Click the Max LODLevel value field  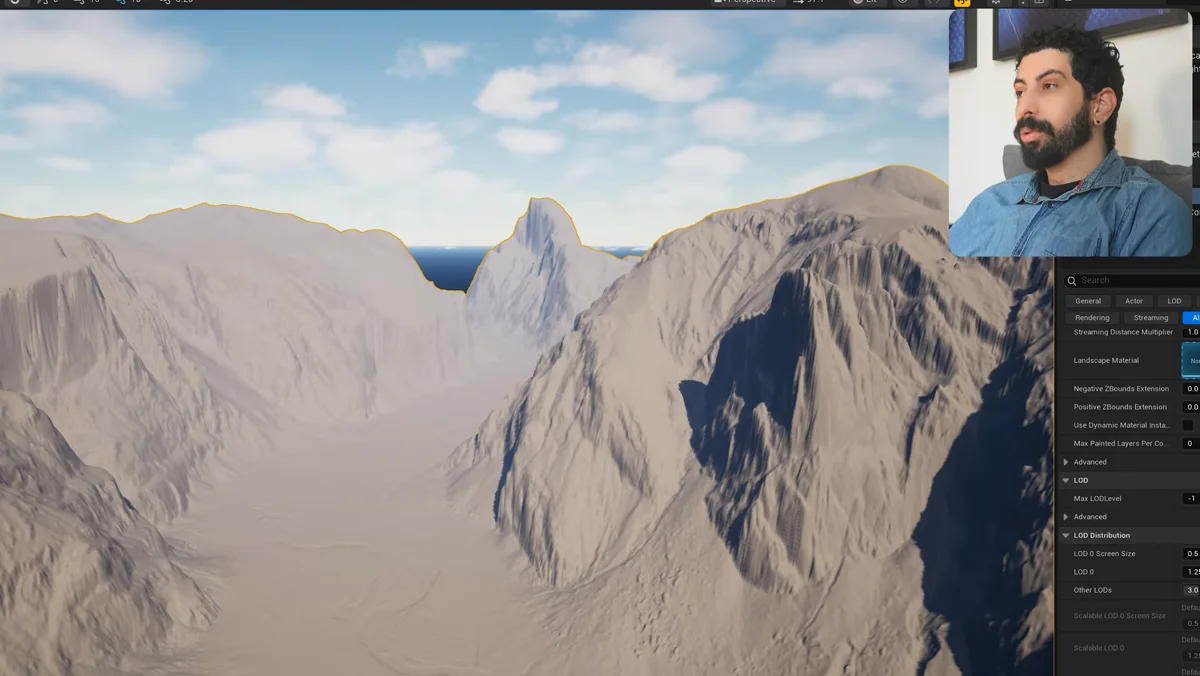click(x=1191, y=498)
